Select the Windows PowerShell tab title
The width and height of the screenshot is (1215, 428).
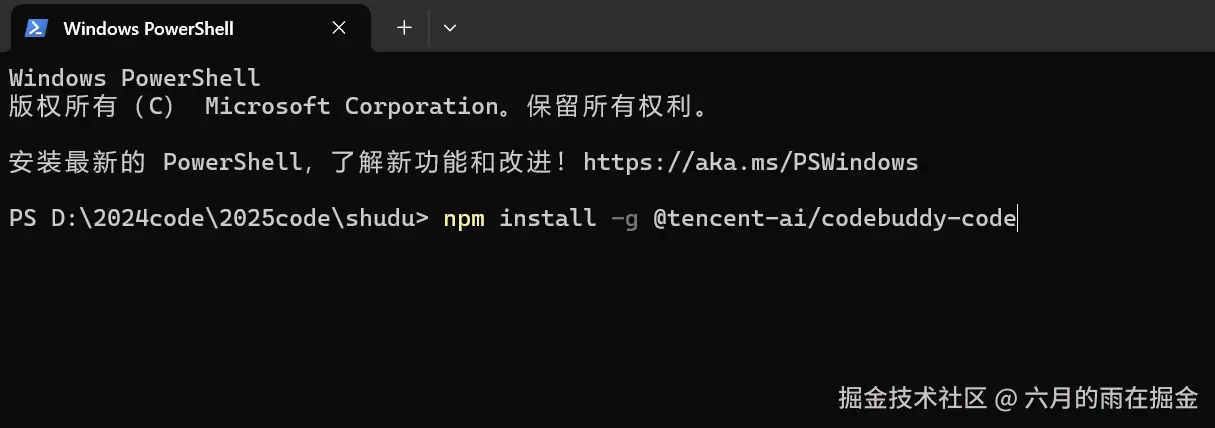pos(148,28)
